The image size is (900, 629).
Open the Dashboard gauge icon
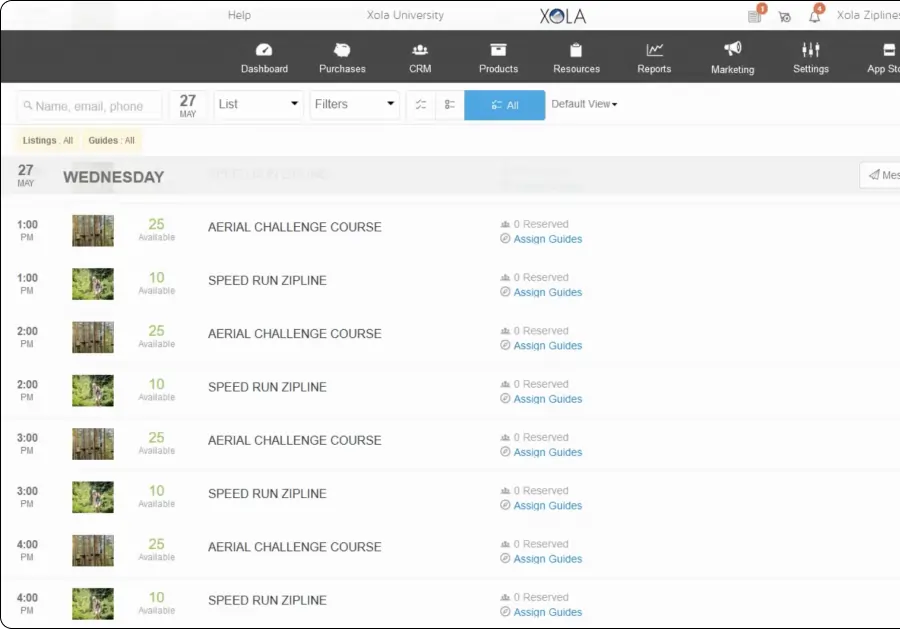(x=264, y=50)
